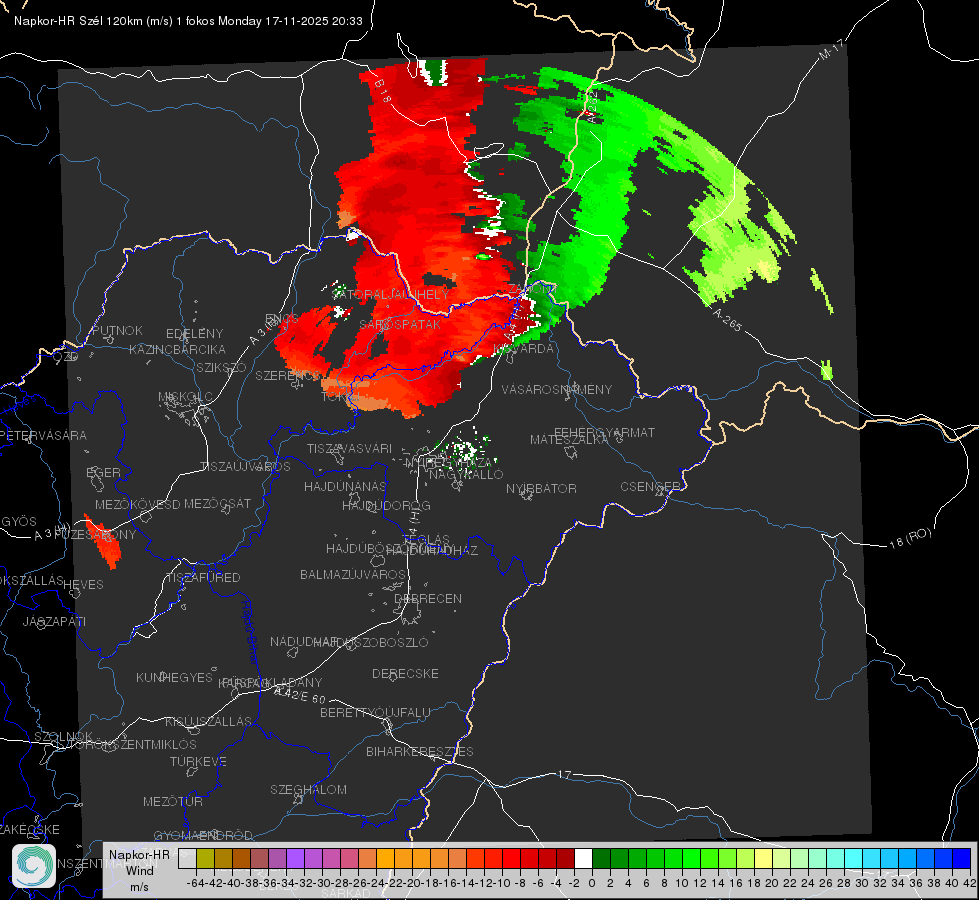This screenshot has width=979, height=900.
Task: Click the M-17 road label
Action: (x=831, y=50)
